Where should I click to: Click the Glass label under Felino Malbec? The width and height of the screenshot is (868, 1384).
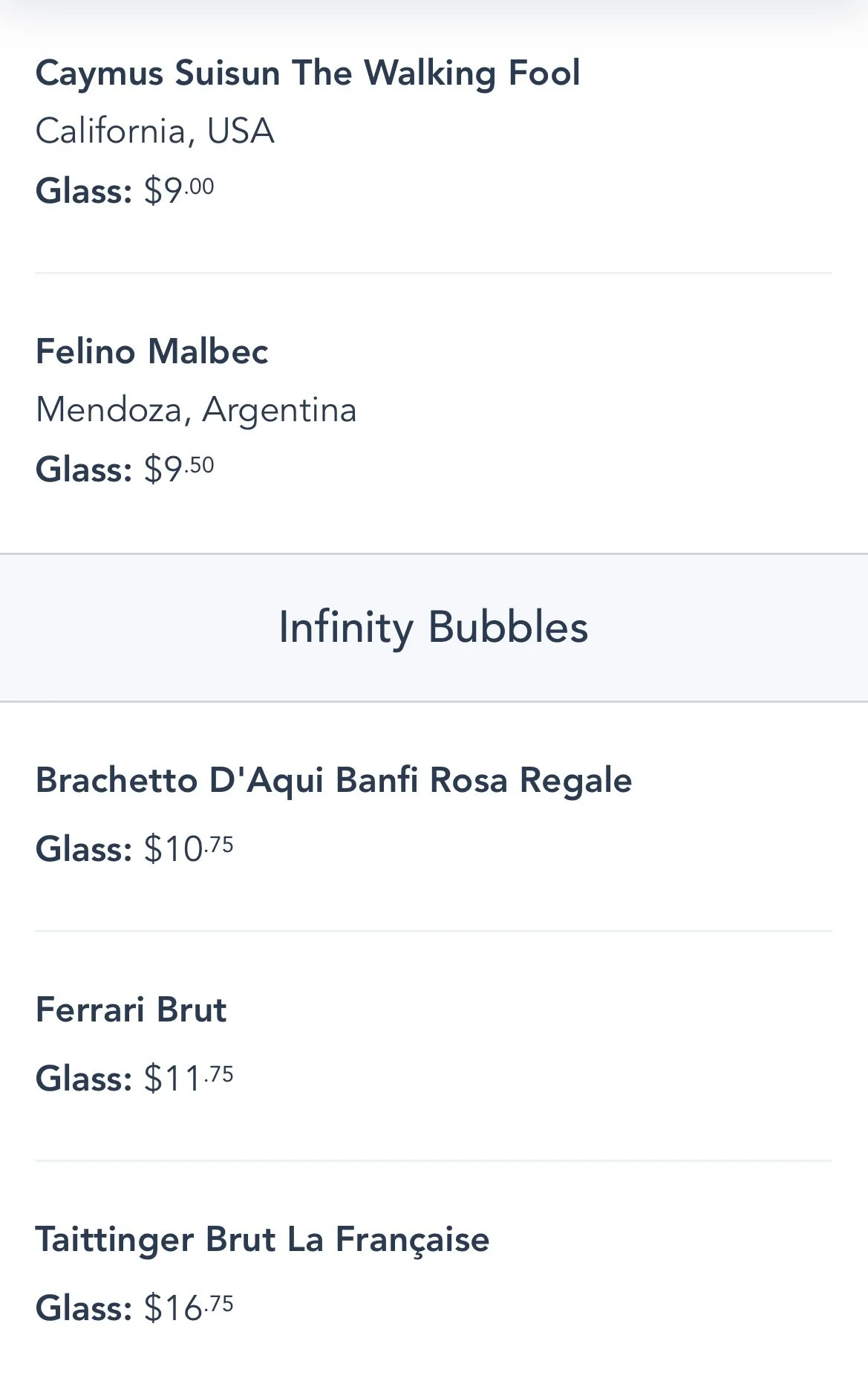click(x=83, y=469)
